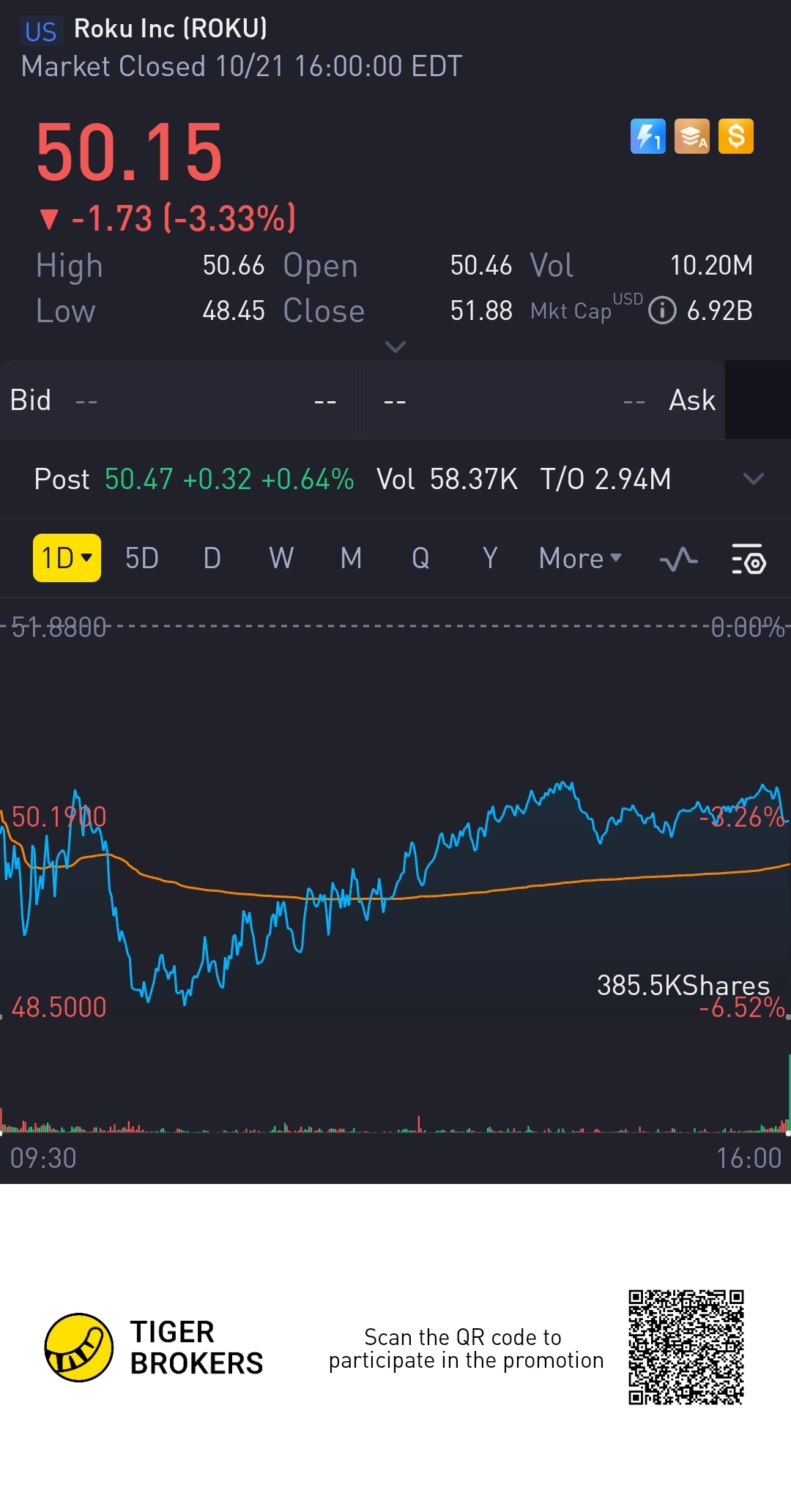Open the 1D timeframe dropdown
Viewport: 791px width, 1512px height.
coord(67,558)
